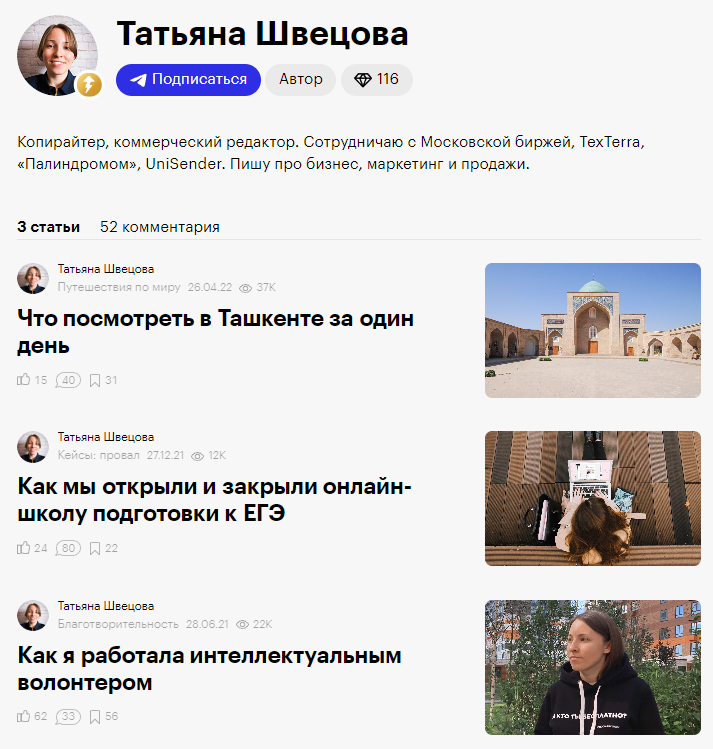
Task: Click the Автор badge
Action: coord(301,80)
